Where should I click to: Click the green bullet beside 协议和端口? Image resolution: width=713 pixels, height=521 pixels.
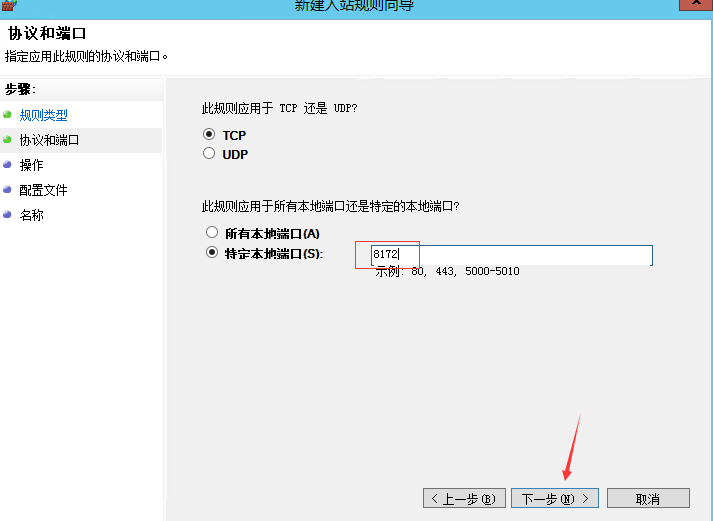tap(7, 140)
